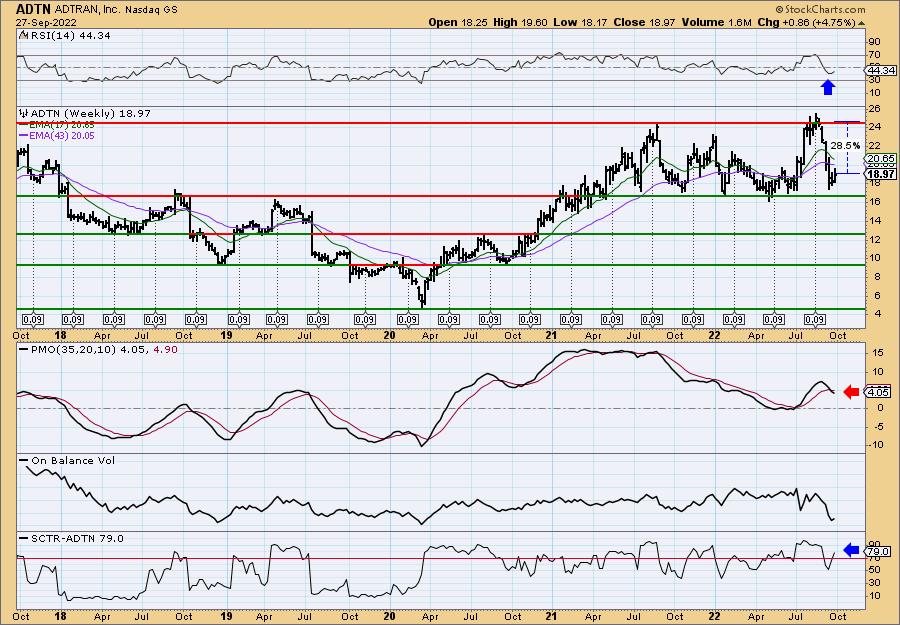This screenshot has height=625, width=900.
Task: Click the Nasdaq GS exchange label
Action: point(152,10)
